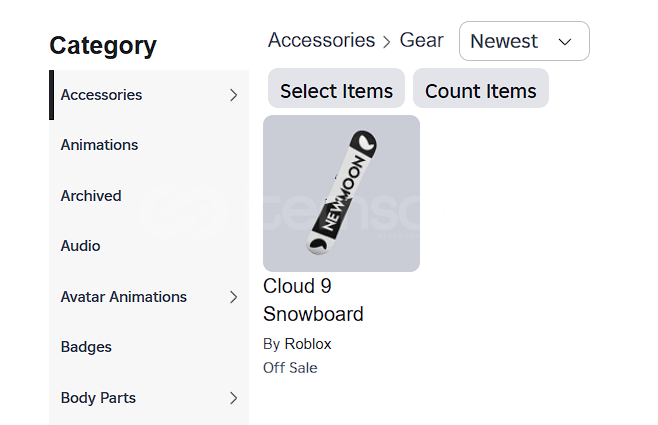Viewport: 658px width, 425px height.
Task: Expand the Avatar Animations chevron arrow
Action: click(233, 297)
